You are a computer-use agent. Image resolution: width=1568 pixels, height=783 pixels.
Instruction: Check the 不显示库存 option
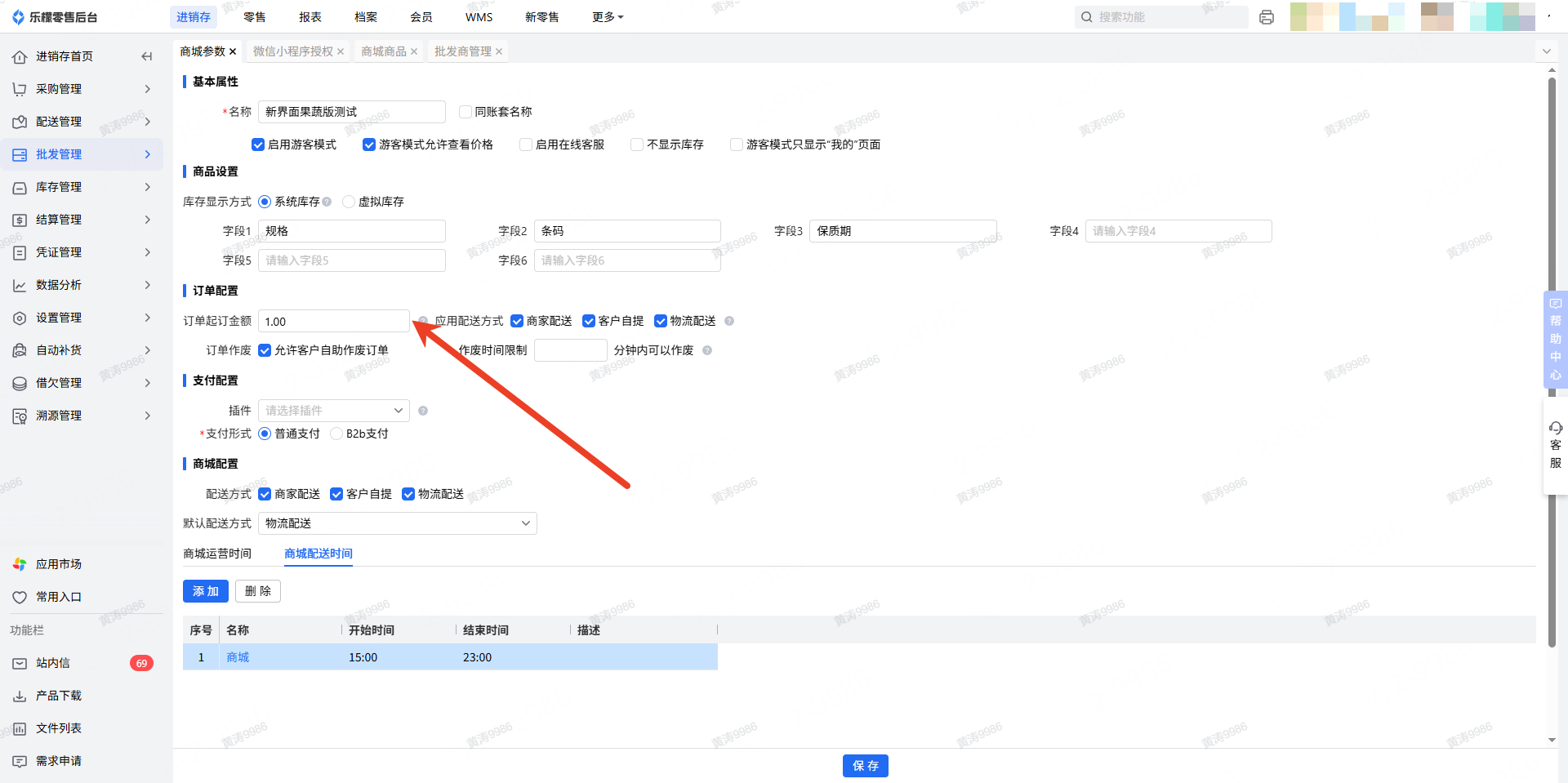pyautogui.click(x=637, y=145)
